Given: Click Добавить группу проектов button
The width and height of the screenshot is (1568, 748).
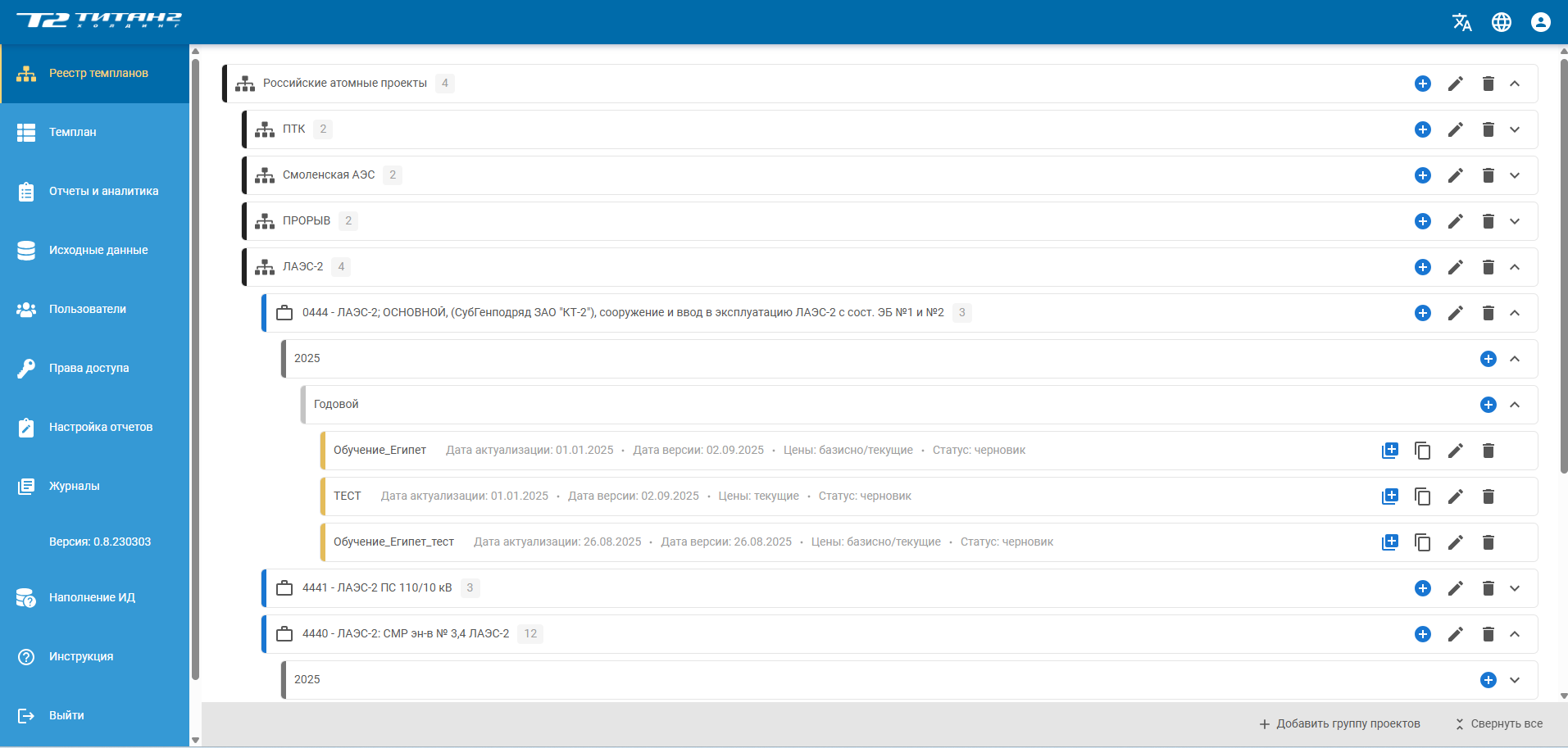Looking at the screenshot, I should pyautogui.click(x=1339, y=723).
